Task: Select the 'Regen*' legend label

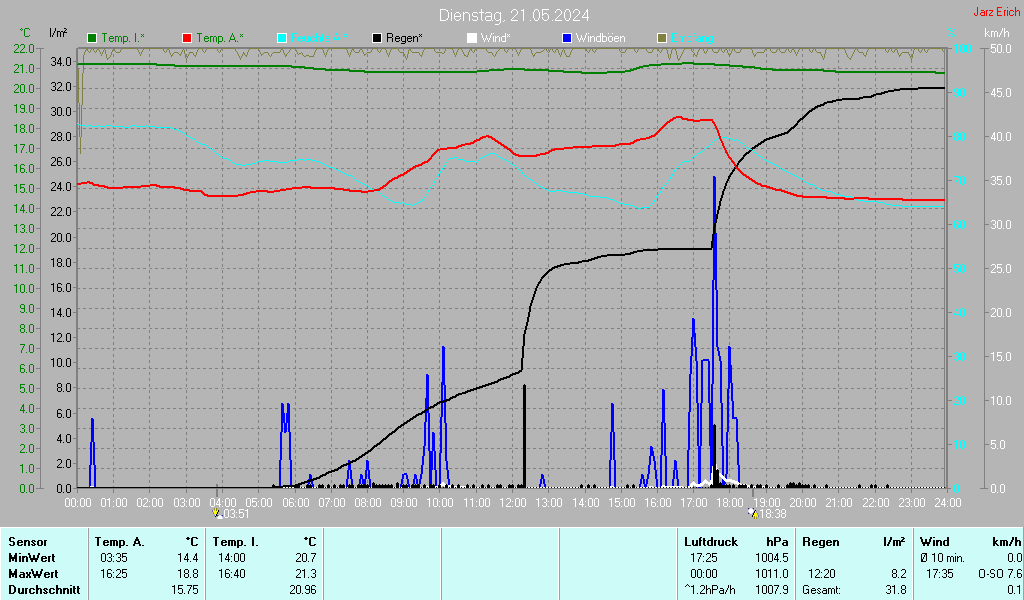Action: [404, 39]
